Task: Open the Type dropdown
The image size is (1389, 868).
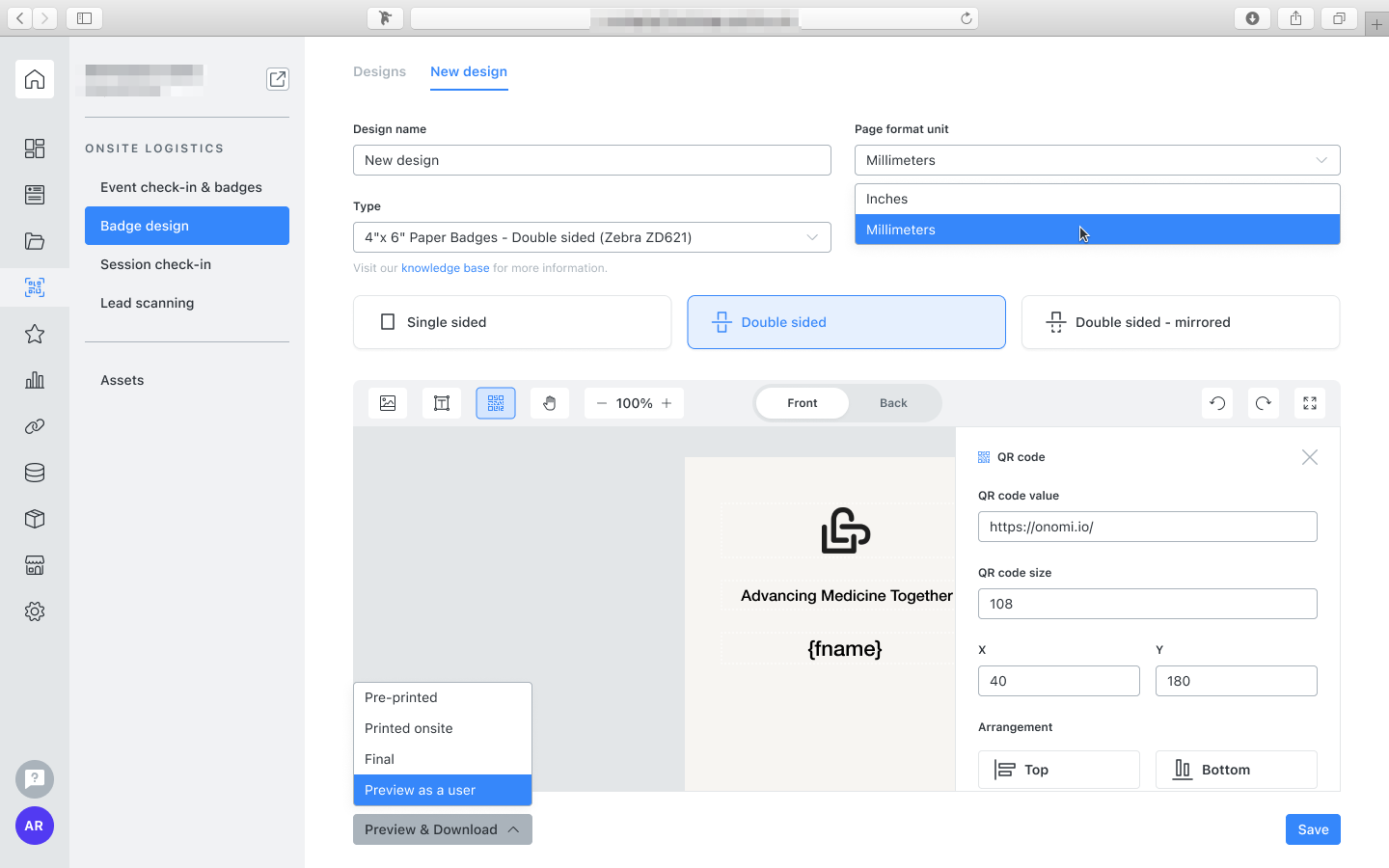Action: pyautogui.click(x=592, y=237)
